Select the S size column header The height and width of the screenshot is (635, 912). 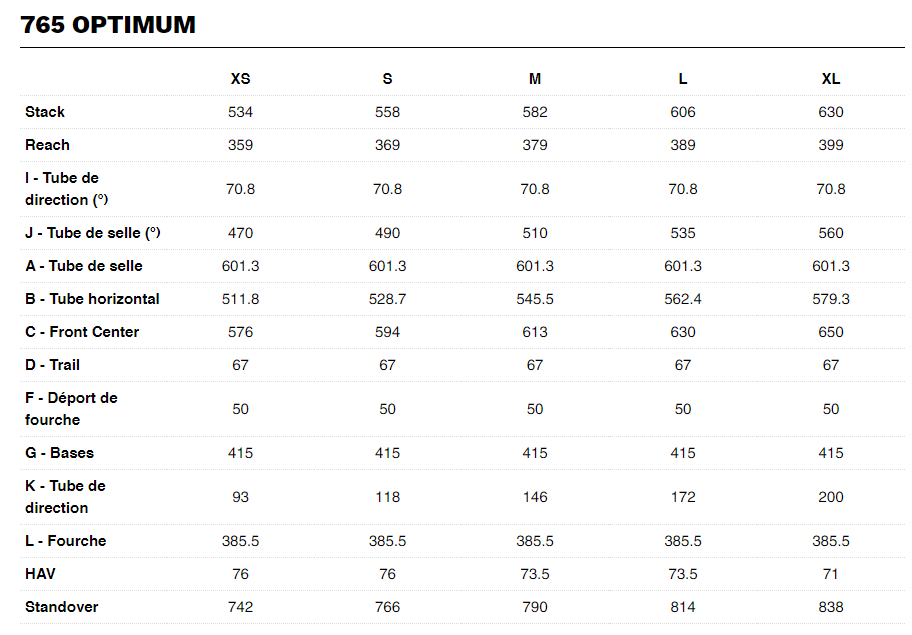pyautogui.click(x=387, y=79)
